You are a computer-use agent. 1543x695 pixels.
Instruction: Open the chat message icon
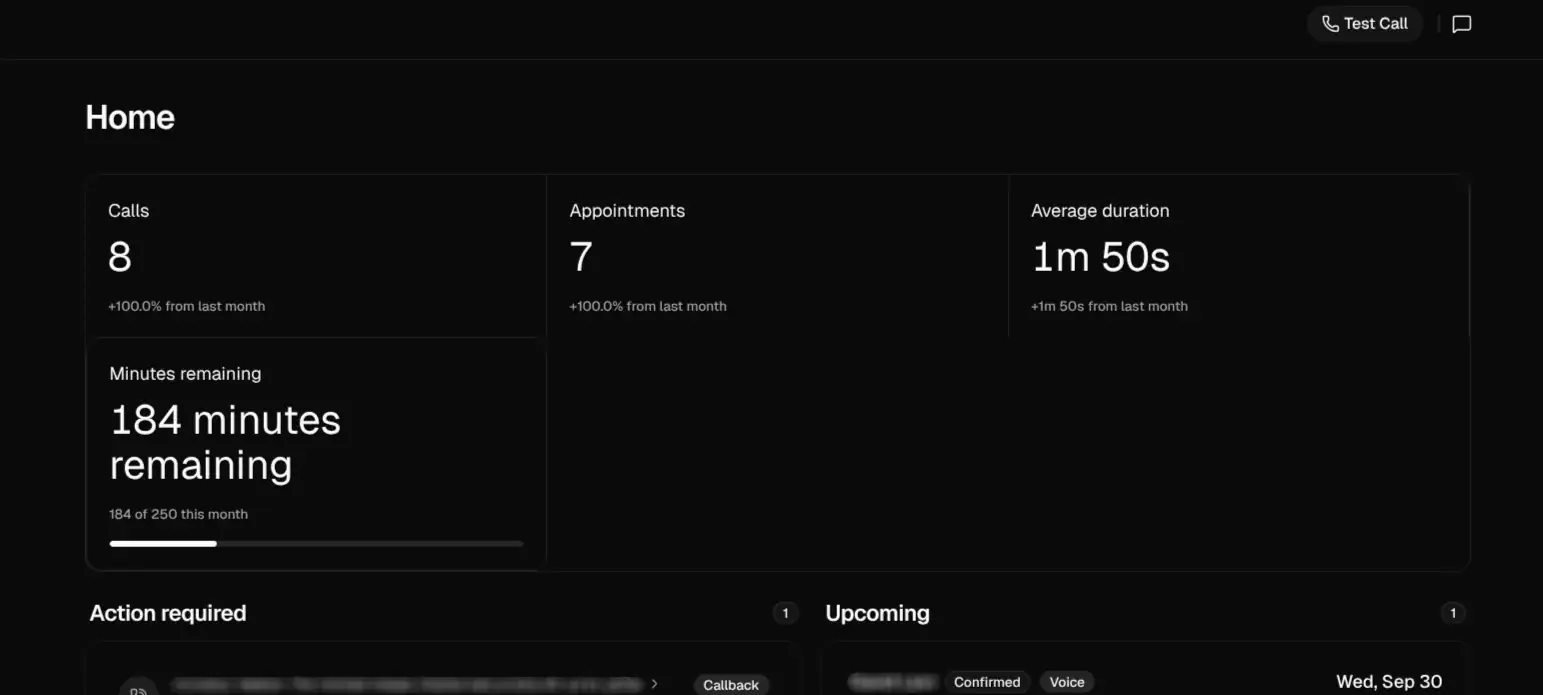coord(1461,24)
